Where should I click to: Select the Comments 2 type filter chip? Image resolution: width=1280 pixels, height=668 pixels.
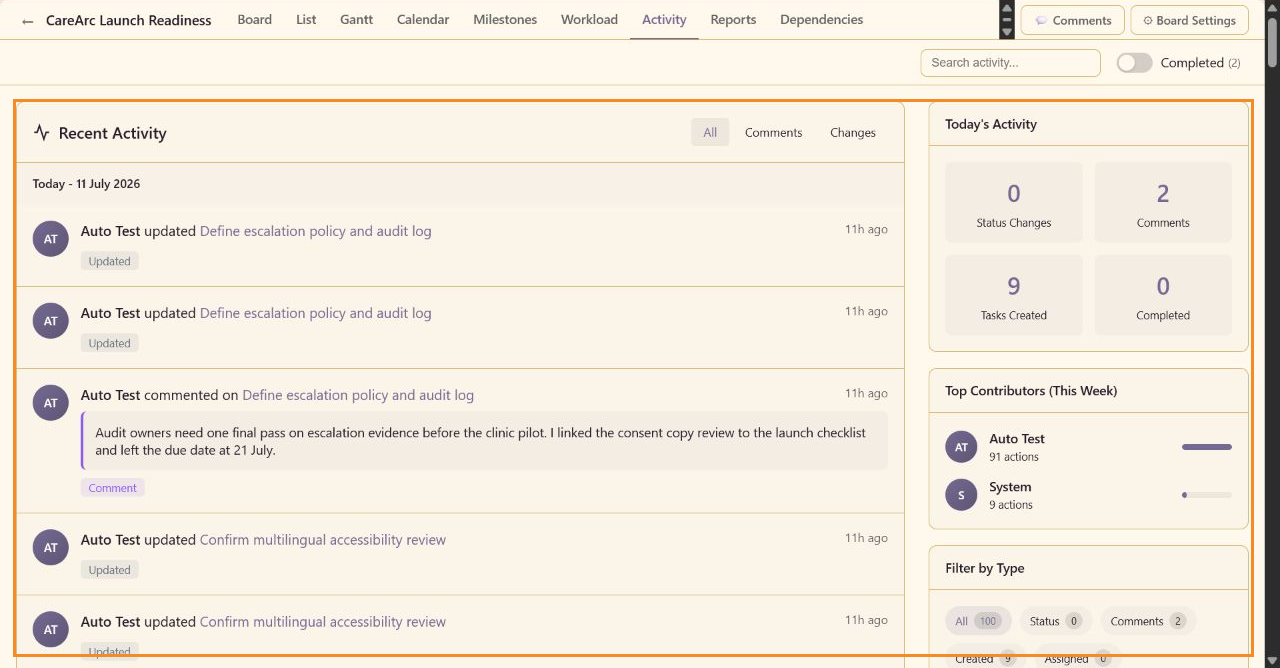pos(1148,621)
